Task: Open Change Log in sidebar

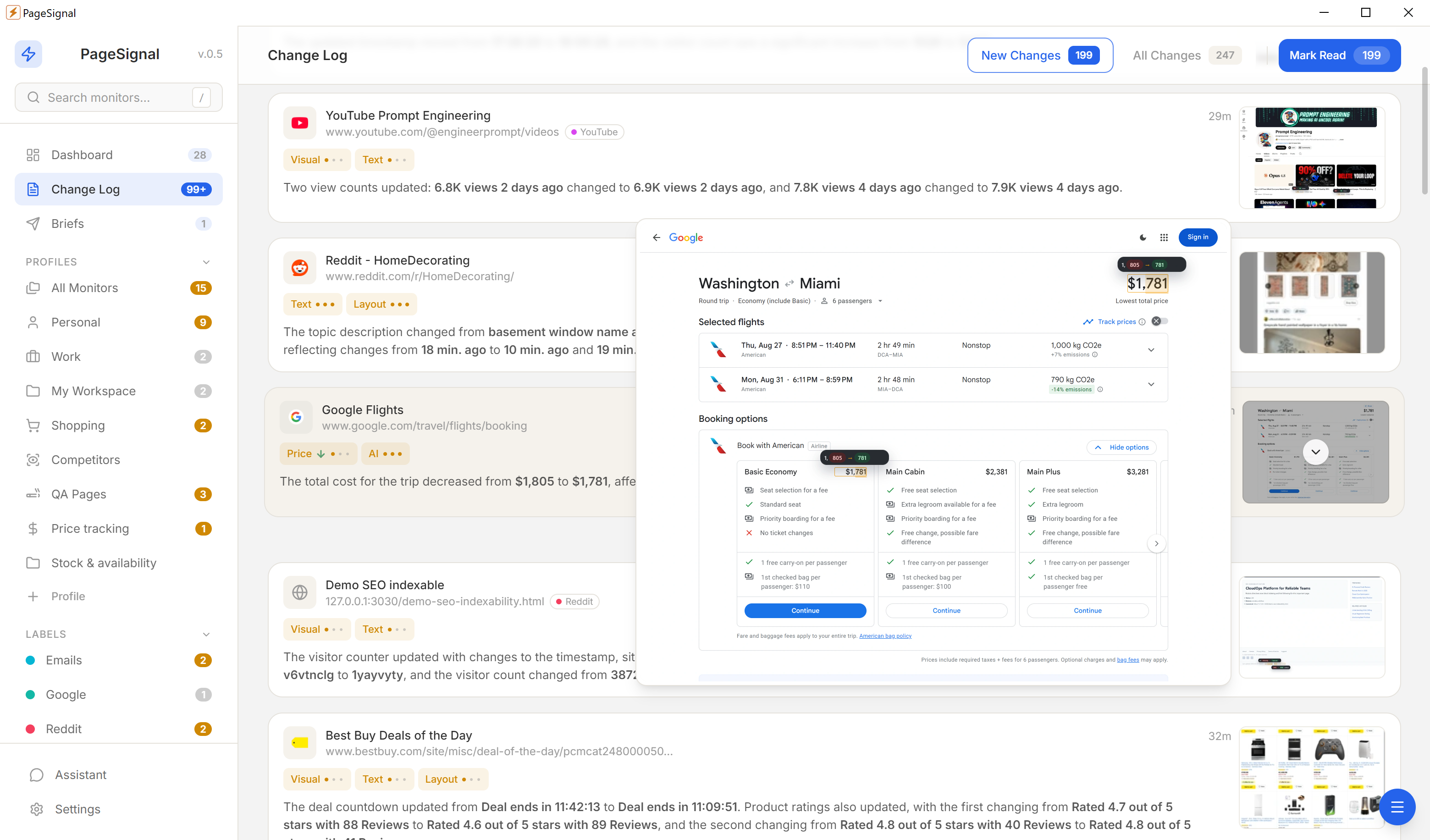Action: [x=119, y=189]
